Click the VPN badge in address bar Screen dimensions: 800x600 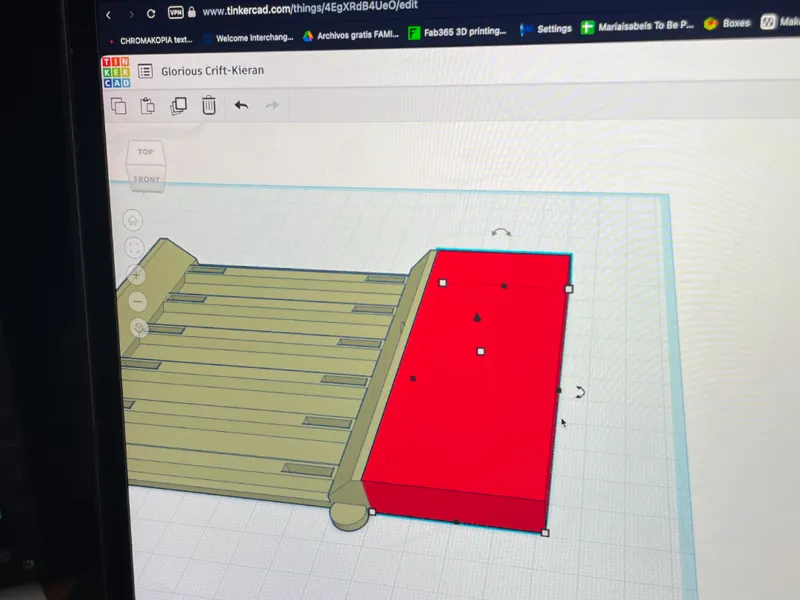point(176,13)
